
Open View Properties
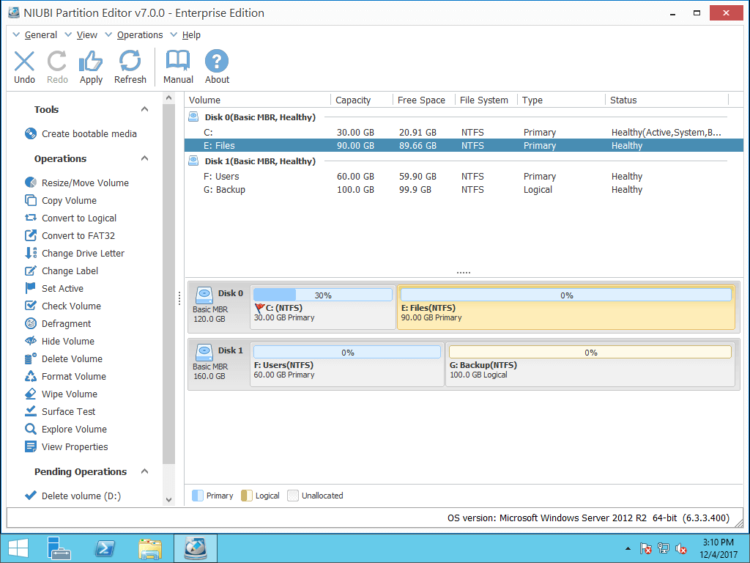66,447
